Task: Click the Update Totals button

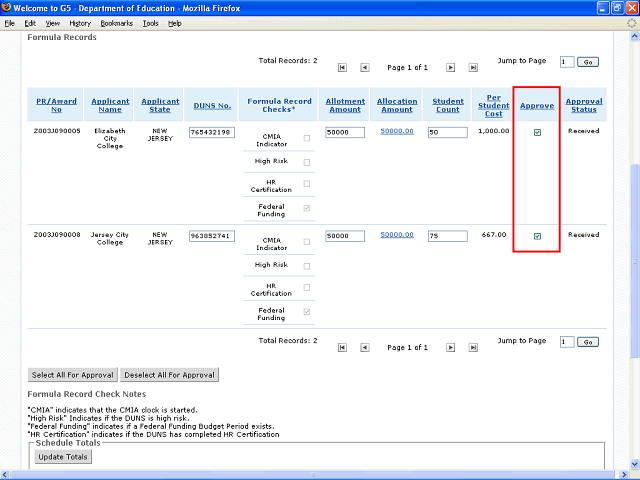Action: tap(63, 457)
